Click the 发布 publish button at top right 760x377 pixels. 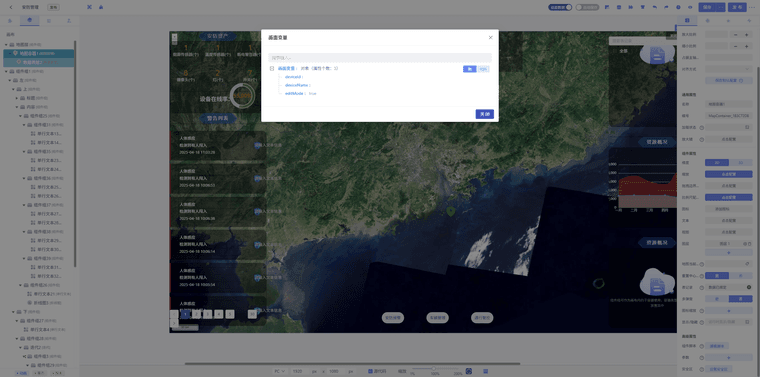(x=737, y=7)
